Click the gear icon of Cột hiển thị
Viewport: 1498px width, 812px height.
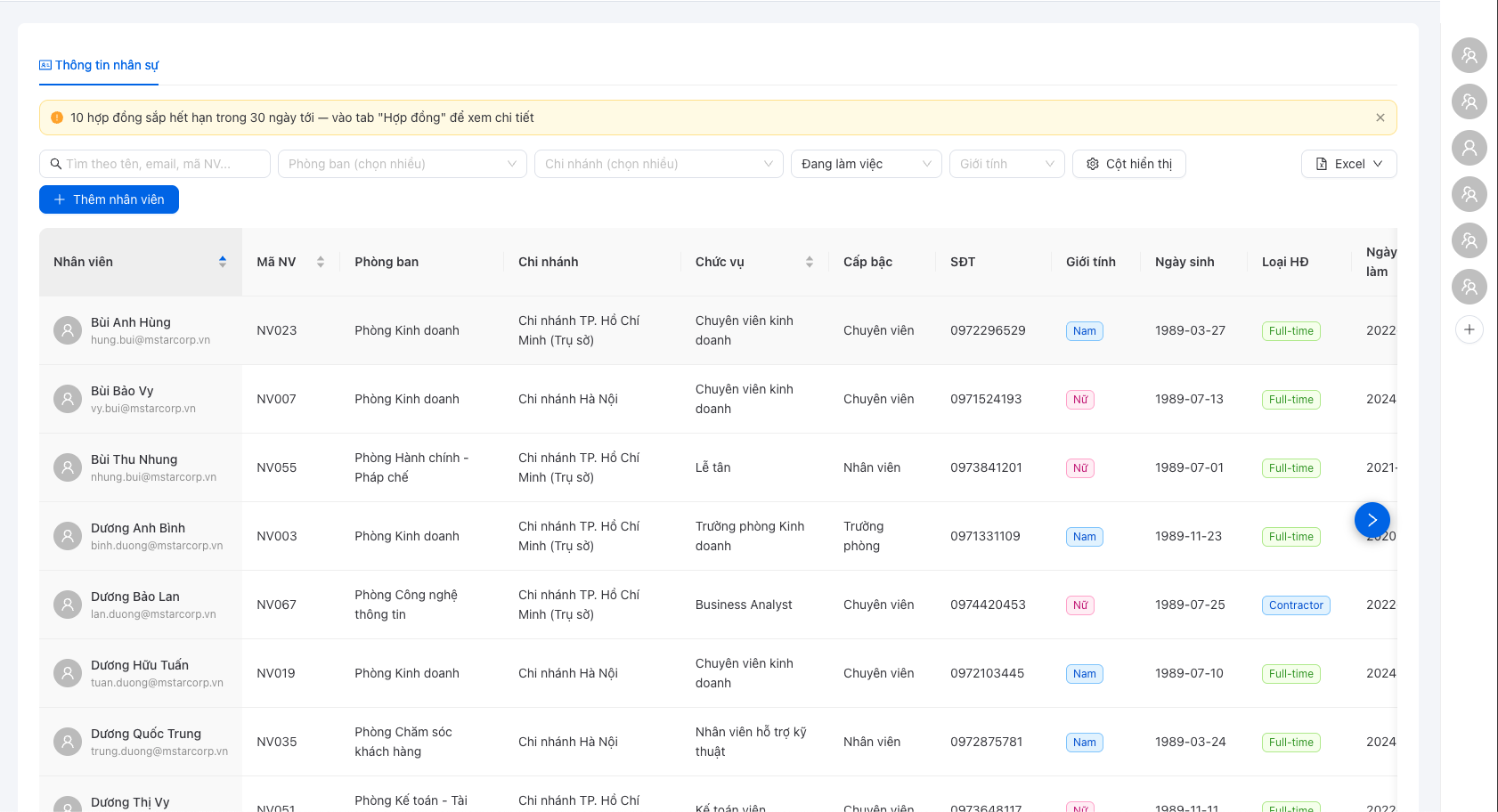pyautogui.click(x=1093, y=164)
